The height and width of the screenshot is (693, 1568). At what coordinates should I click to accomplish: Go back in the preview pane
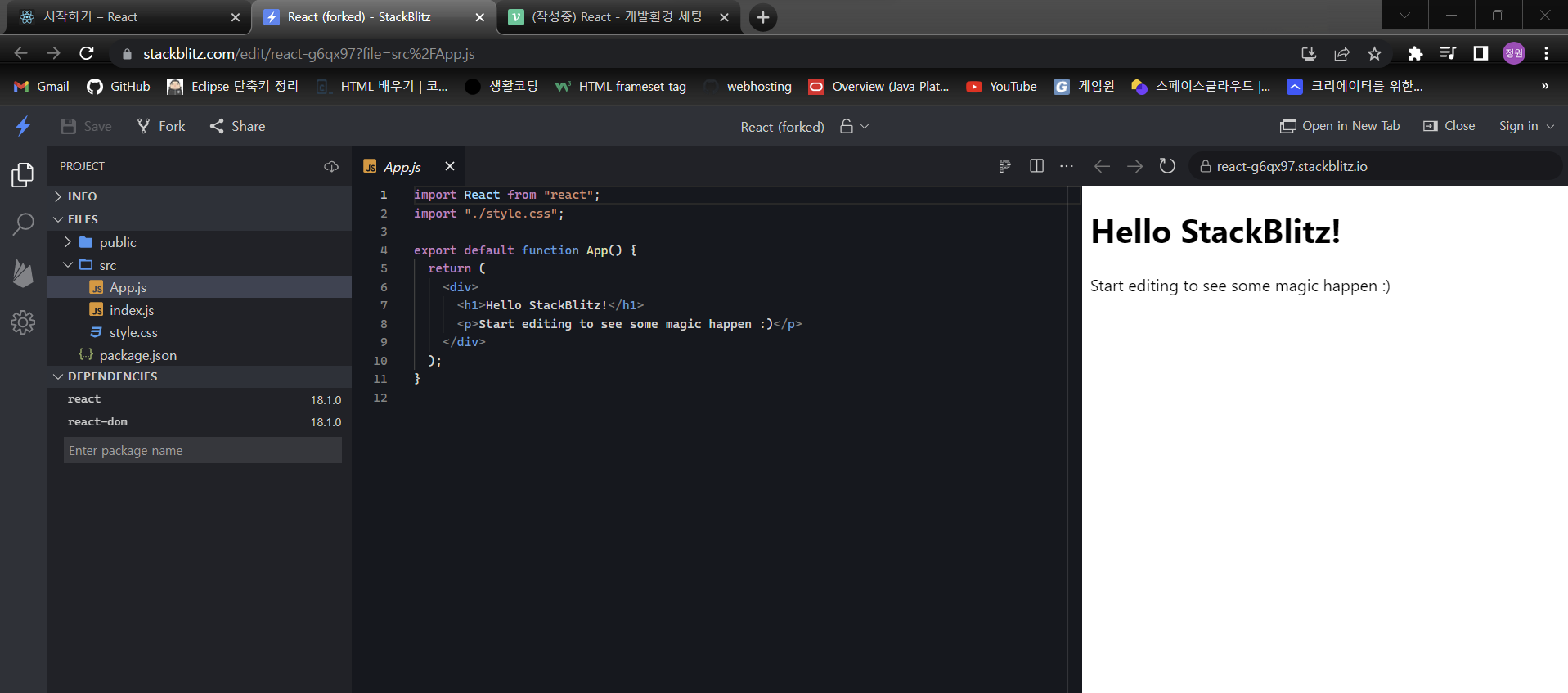1102,166
